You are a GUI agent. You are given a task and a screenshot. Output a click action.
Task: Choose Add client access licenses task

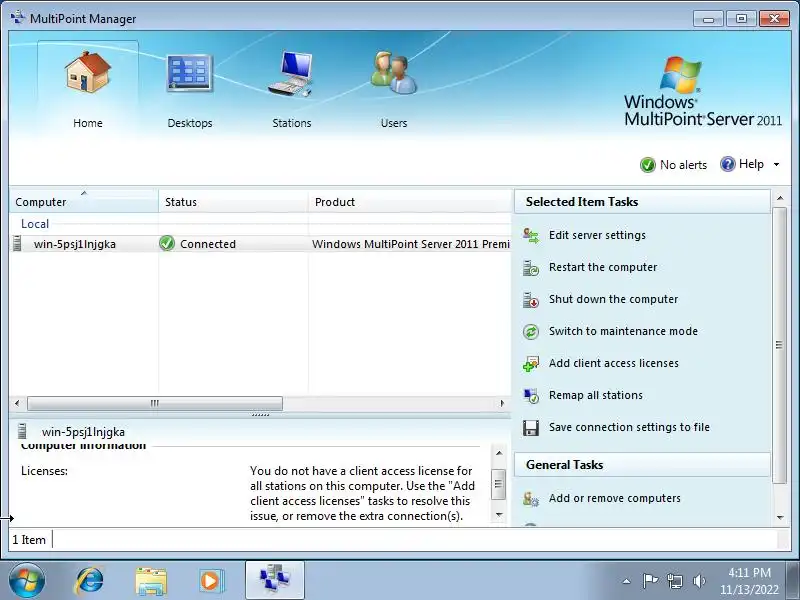pos(614,363)
